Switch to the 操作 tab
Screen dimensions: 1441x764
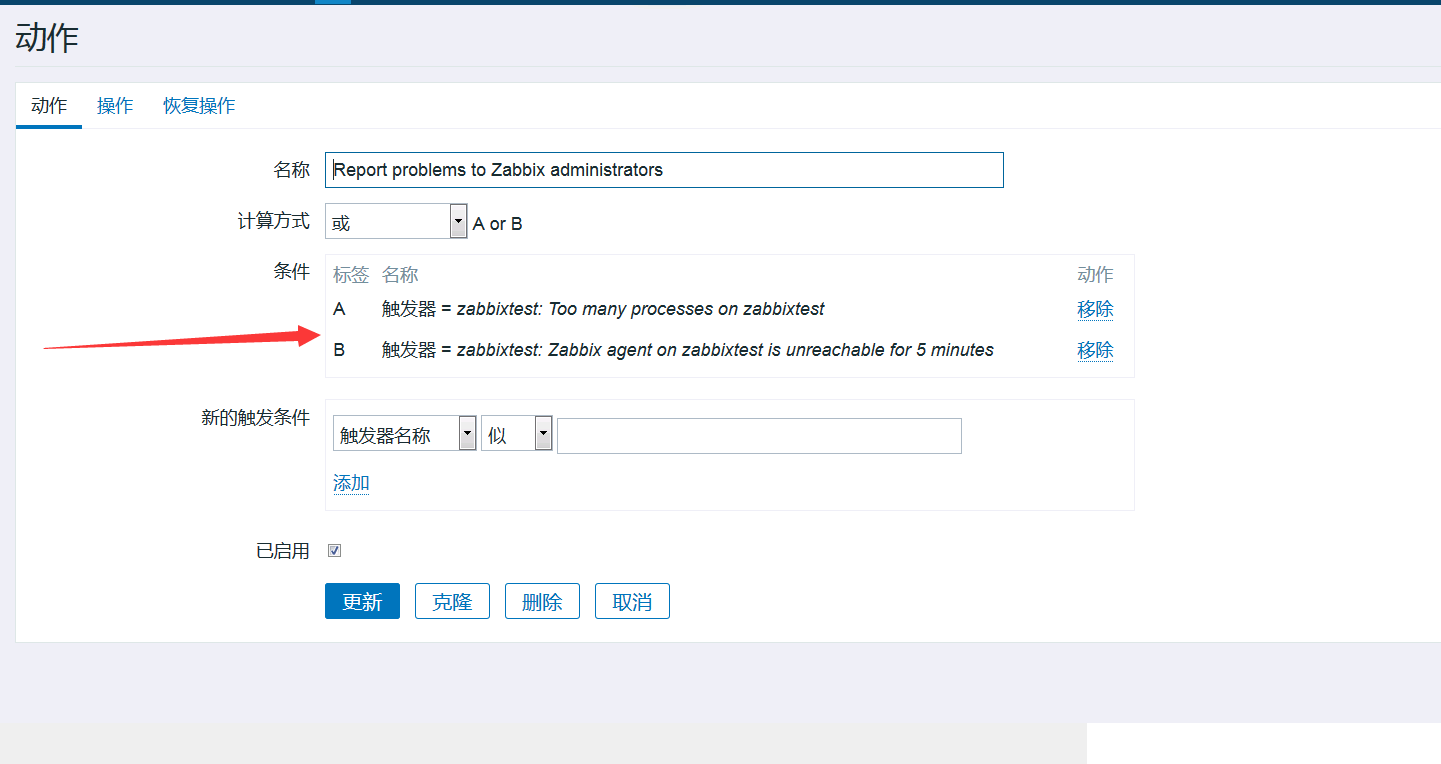(115, 106)
